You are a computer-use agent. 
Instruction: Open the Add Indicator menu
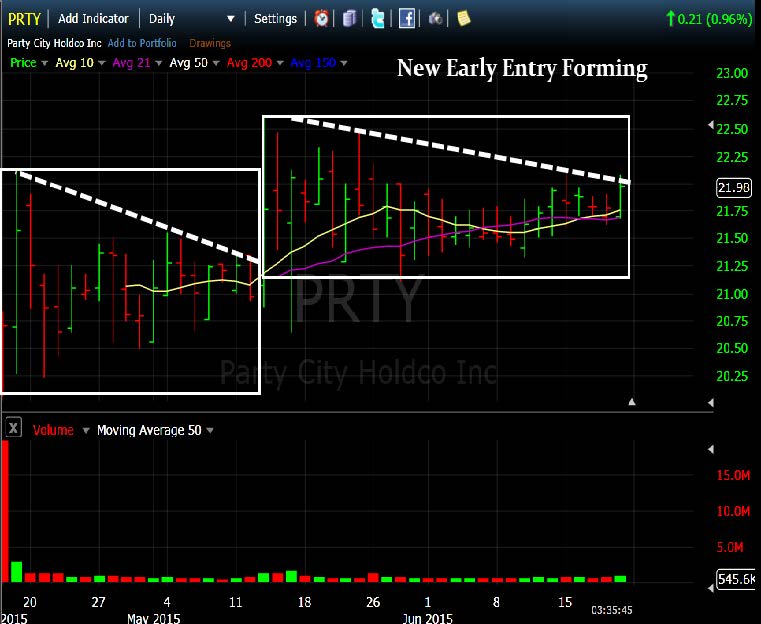pyautogui.click(x=93, y=19)
